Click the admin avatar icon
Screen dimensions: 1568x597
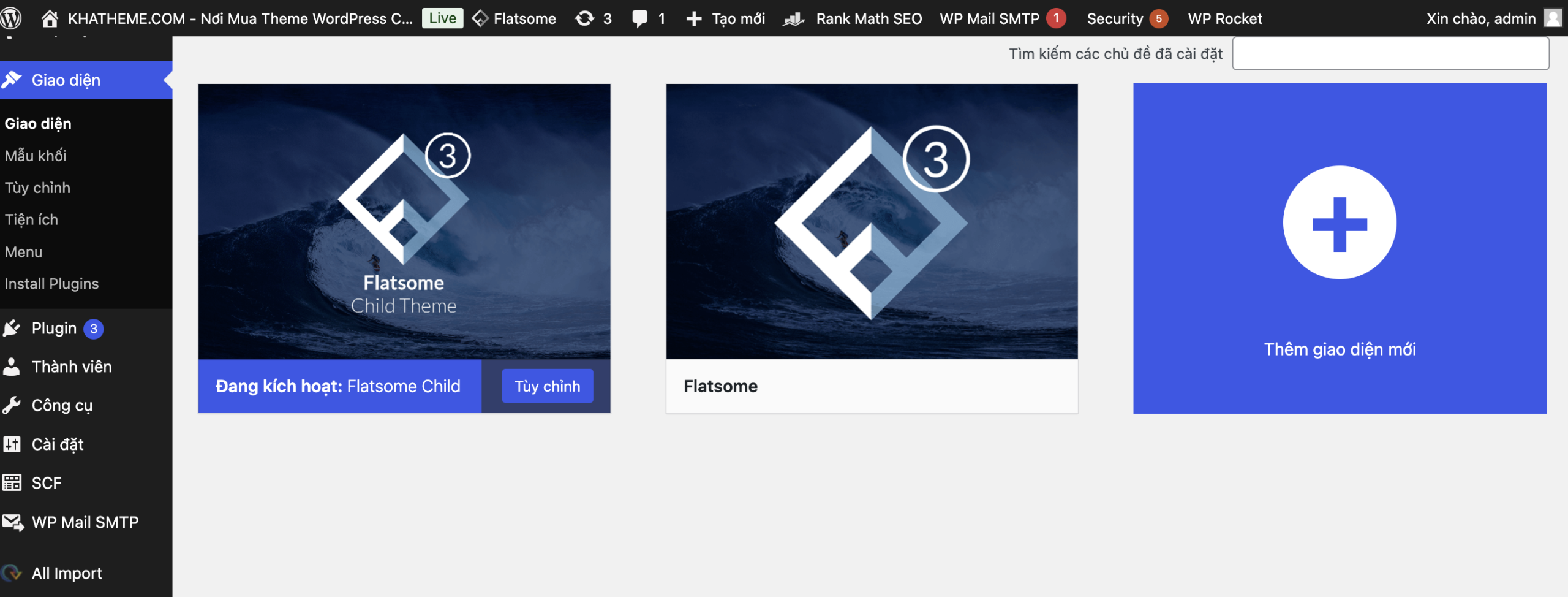1553,18
